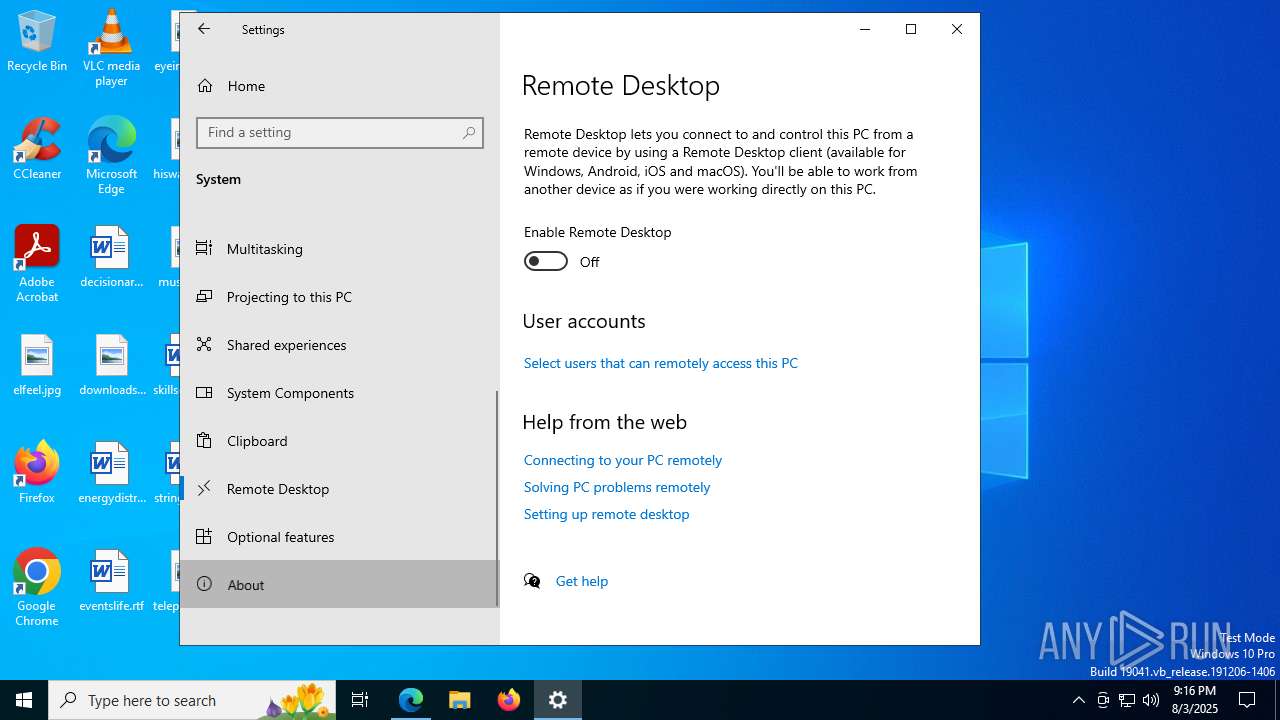Open File Explorer from the taskbar
The width and height of the screenshot is (1280, 720).
[460, 700]
